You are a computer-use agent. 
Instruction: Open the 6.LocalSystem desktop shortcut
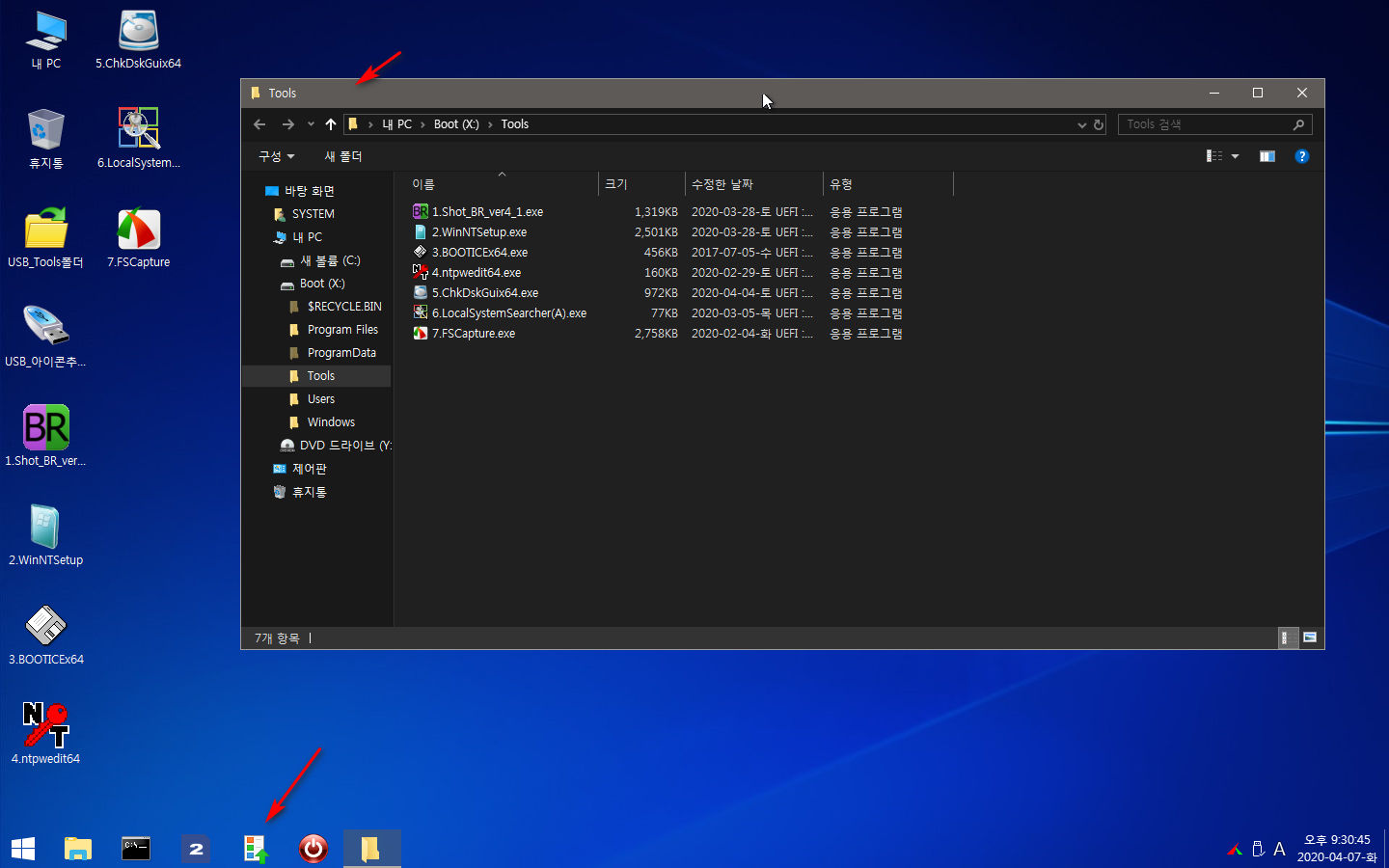[138, 138]
